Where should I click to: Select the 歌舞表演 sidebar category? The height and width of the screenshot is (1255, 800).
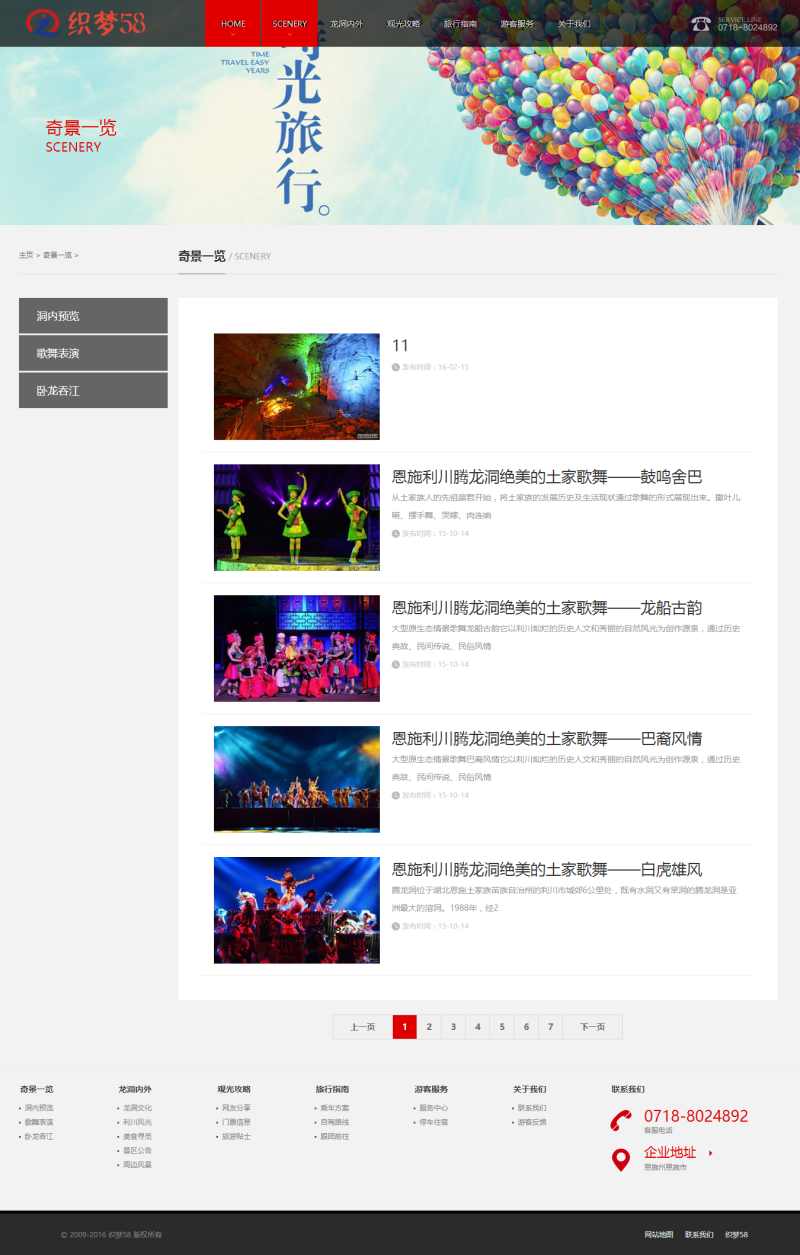(93, 353)
